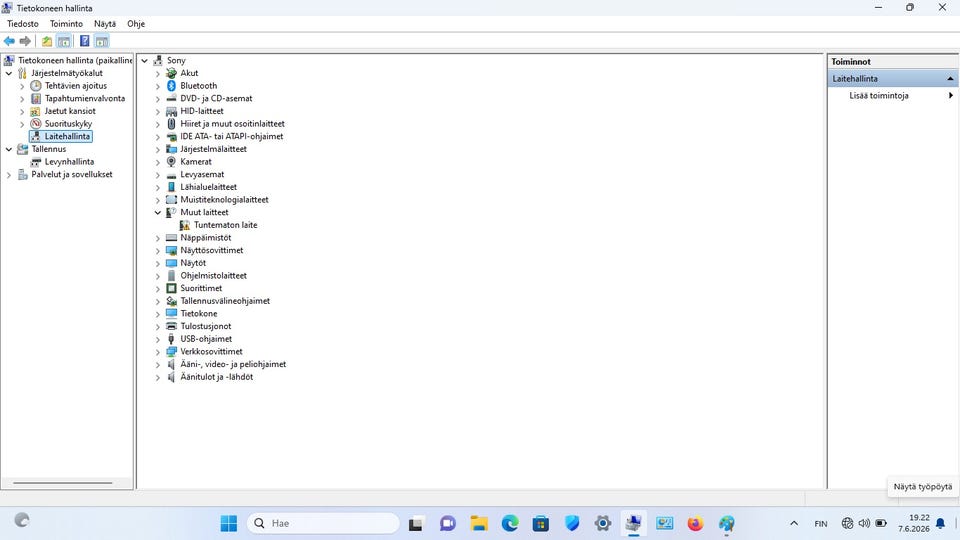The height and width of the screenshot is (540, 960).
Task: Select Lähialuelaitteet category
Action: [x=208, y=187]
